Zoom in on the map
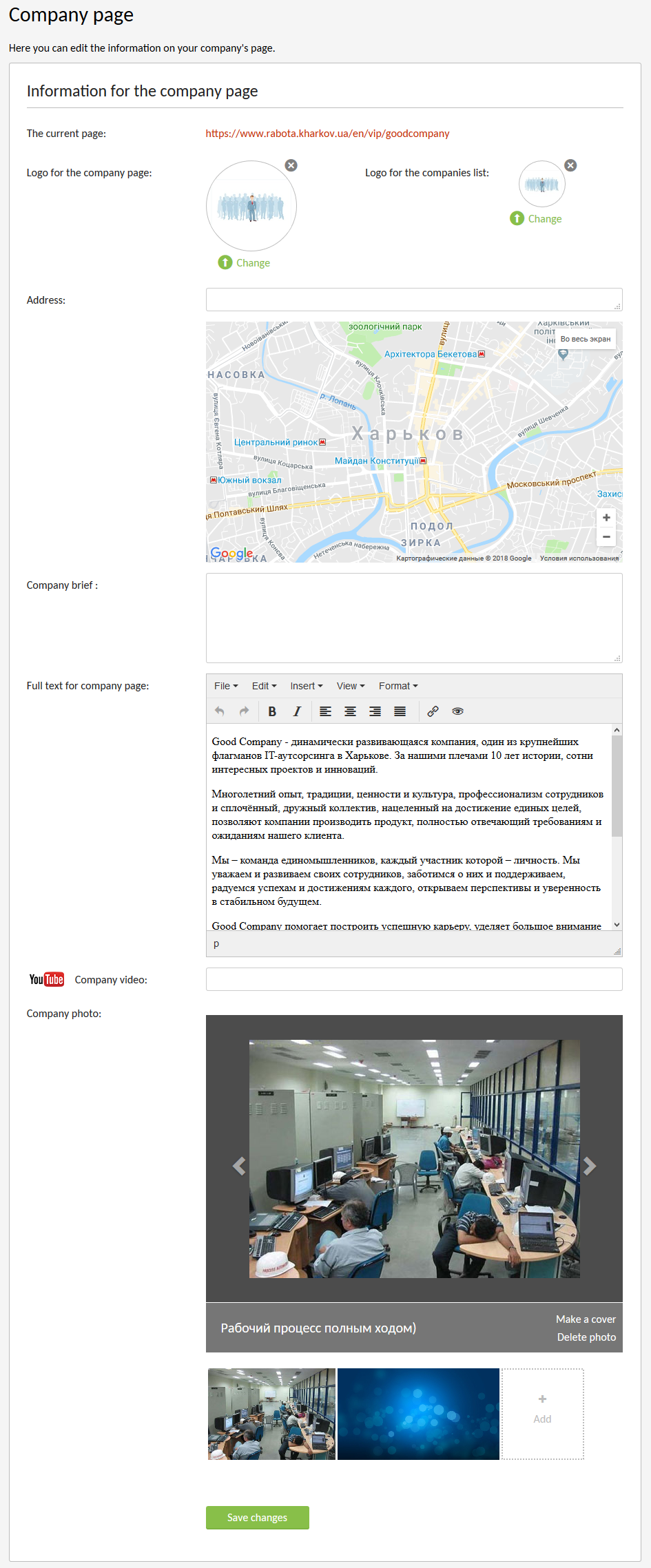The height and width of the screenshot is (1568, 651). click(606, 517)
